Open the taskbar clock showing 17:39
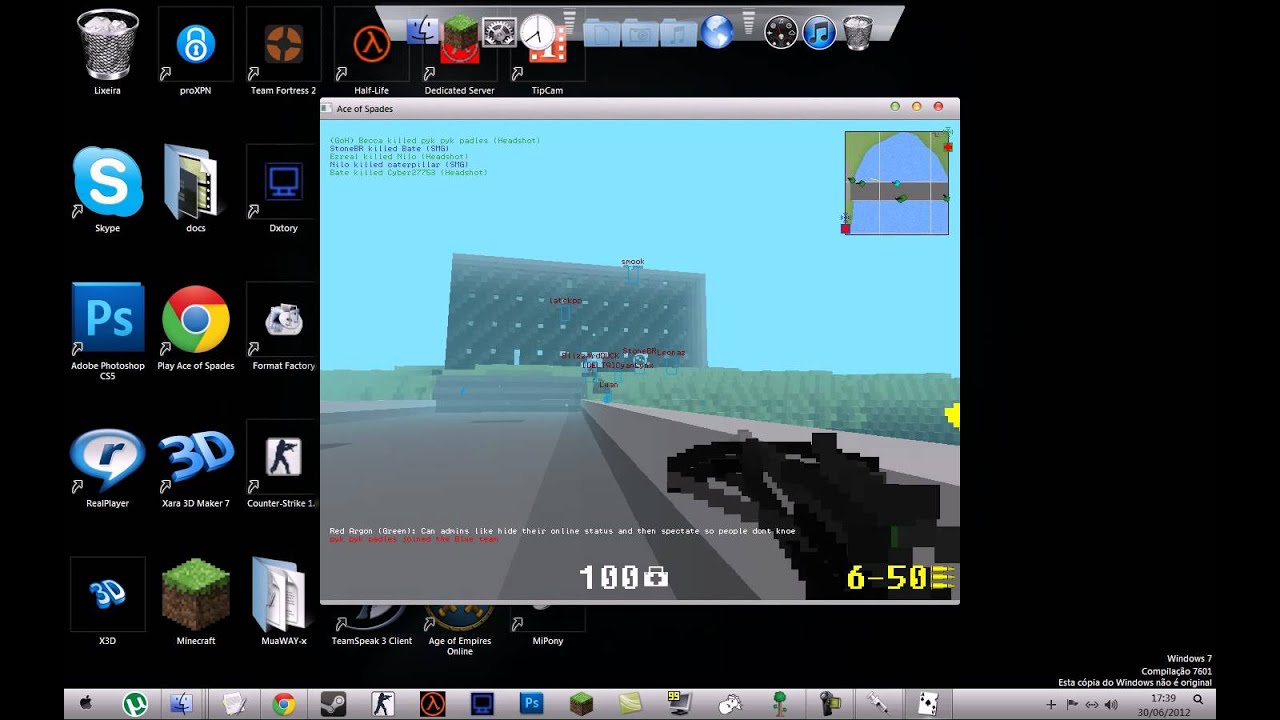Image resolution: width=1280 pixels, height=720 pixels. (x=1163, y=704)
